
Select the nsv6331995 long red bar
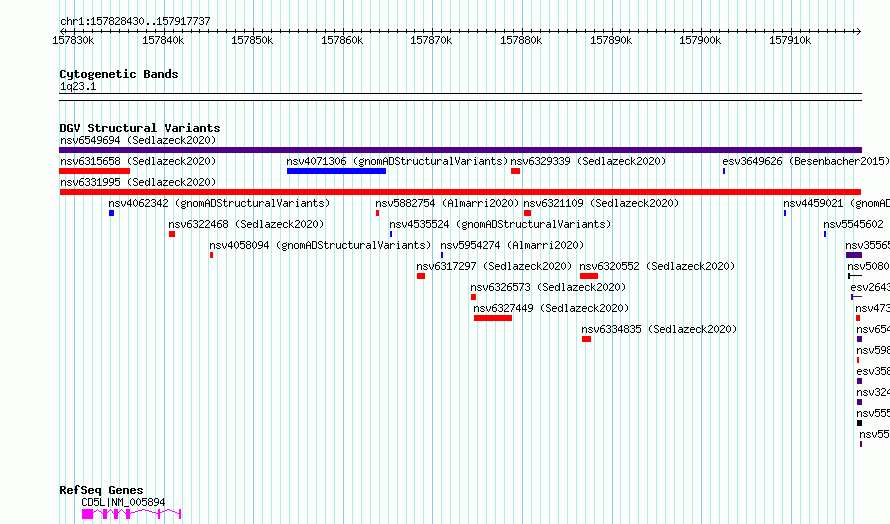460,192
